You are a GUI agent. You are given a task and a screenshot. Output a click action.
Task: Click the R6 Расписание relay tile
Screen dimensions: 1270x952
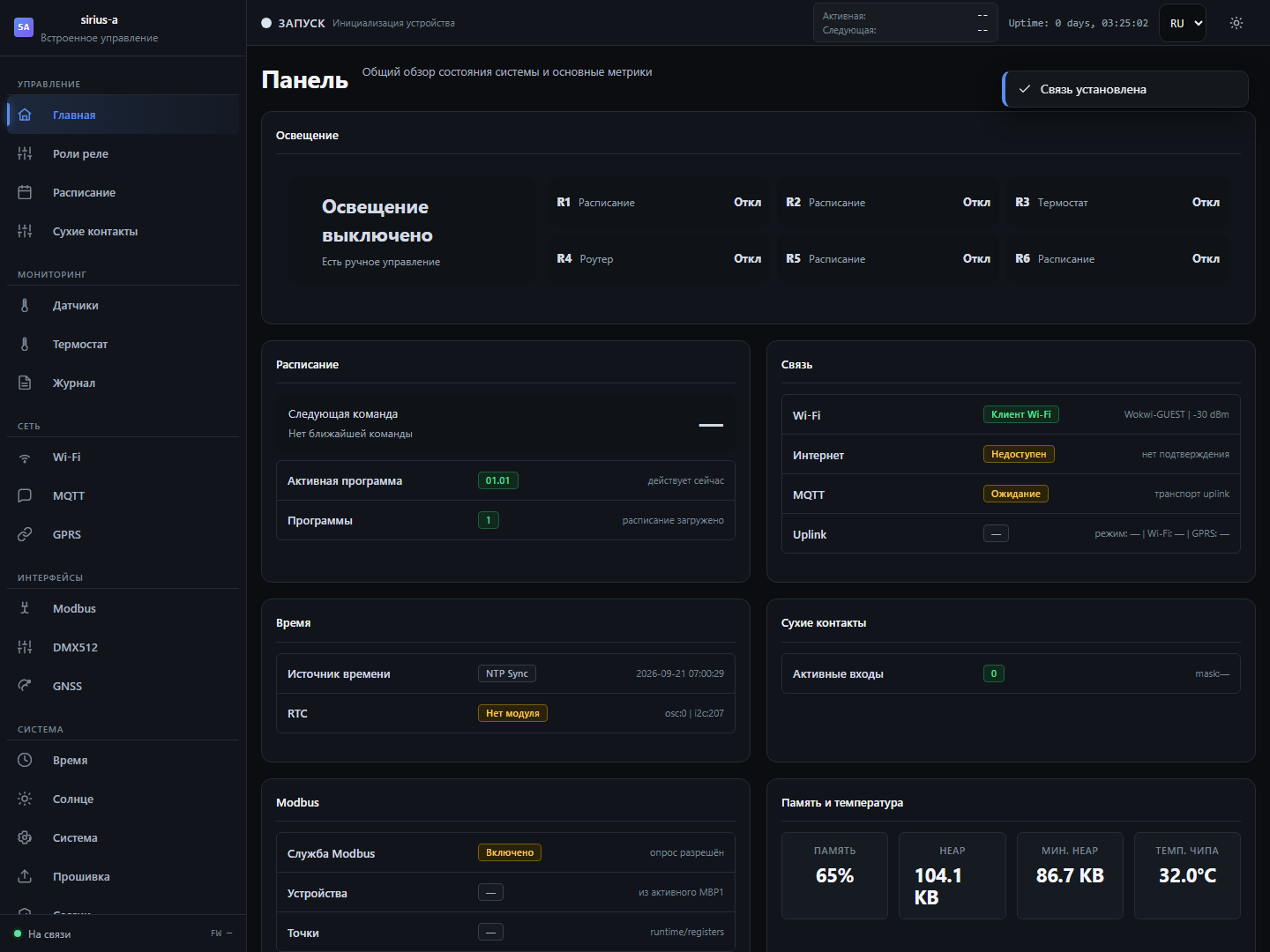pos(1117,259)
